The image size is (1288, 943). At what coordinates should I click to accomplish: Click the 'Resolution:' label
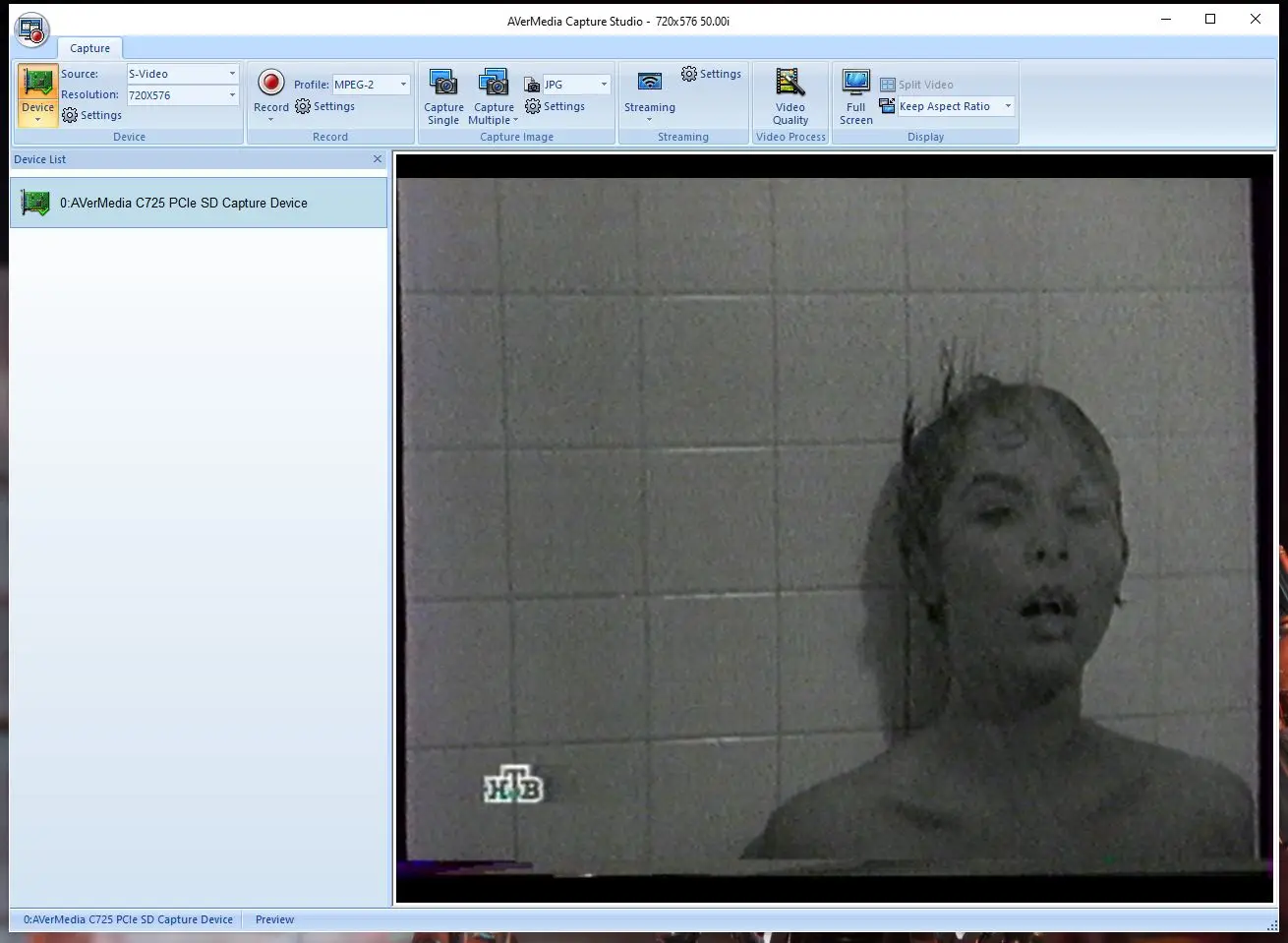pos(89,94)
